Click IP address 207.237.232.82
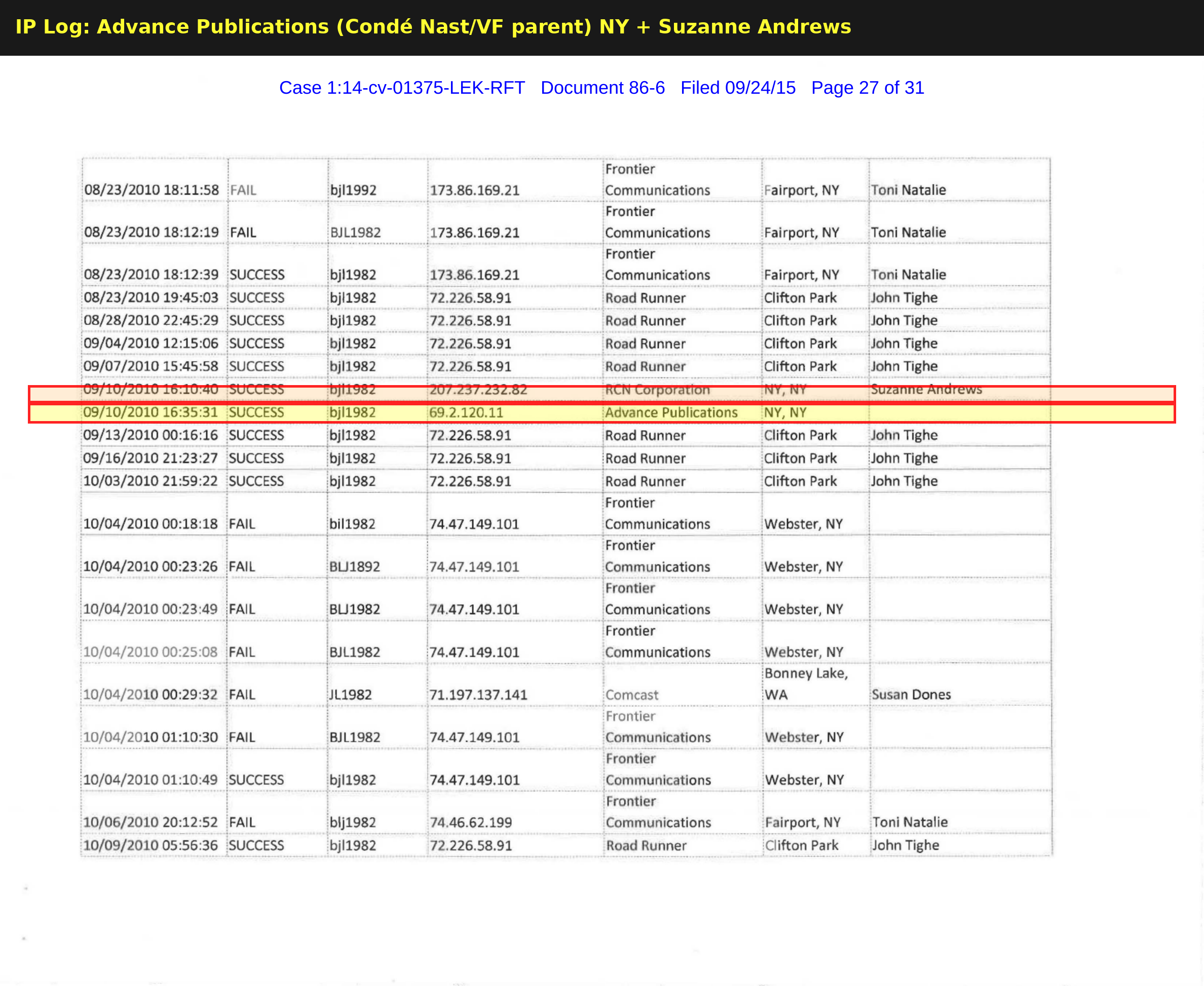Image resolution: width=1204 pixels, height=986 pixels. click(x=479, y=390)
